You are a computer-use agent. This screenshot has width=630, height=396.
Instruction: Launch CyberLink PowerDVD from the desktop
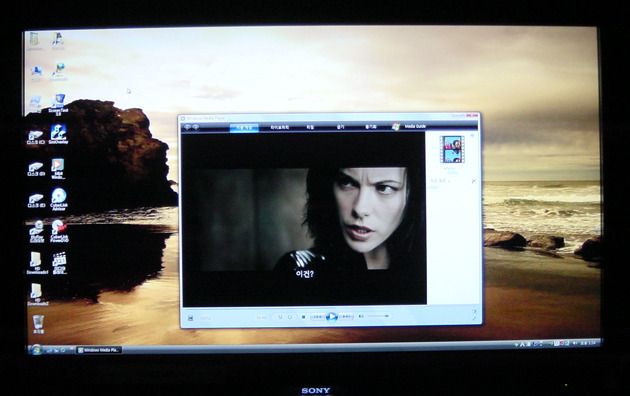(59, 231)
